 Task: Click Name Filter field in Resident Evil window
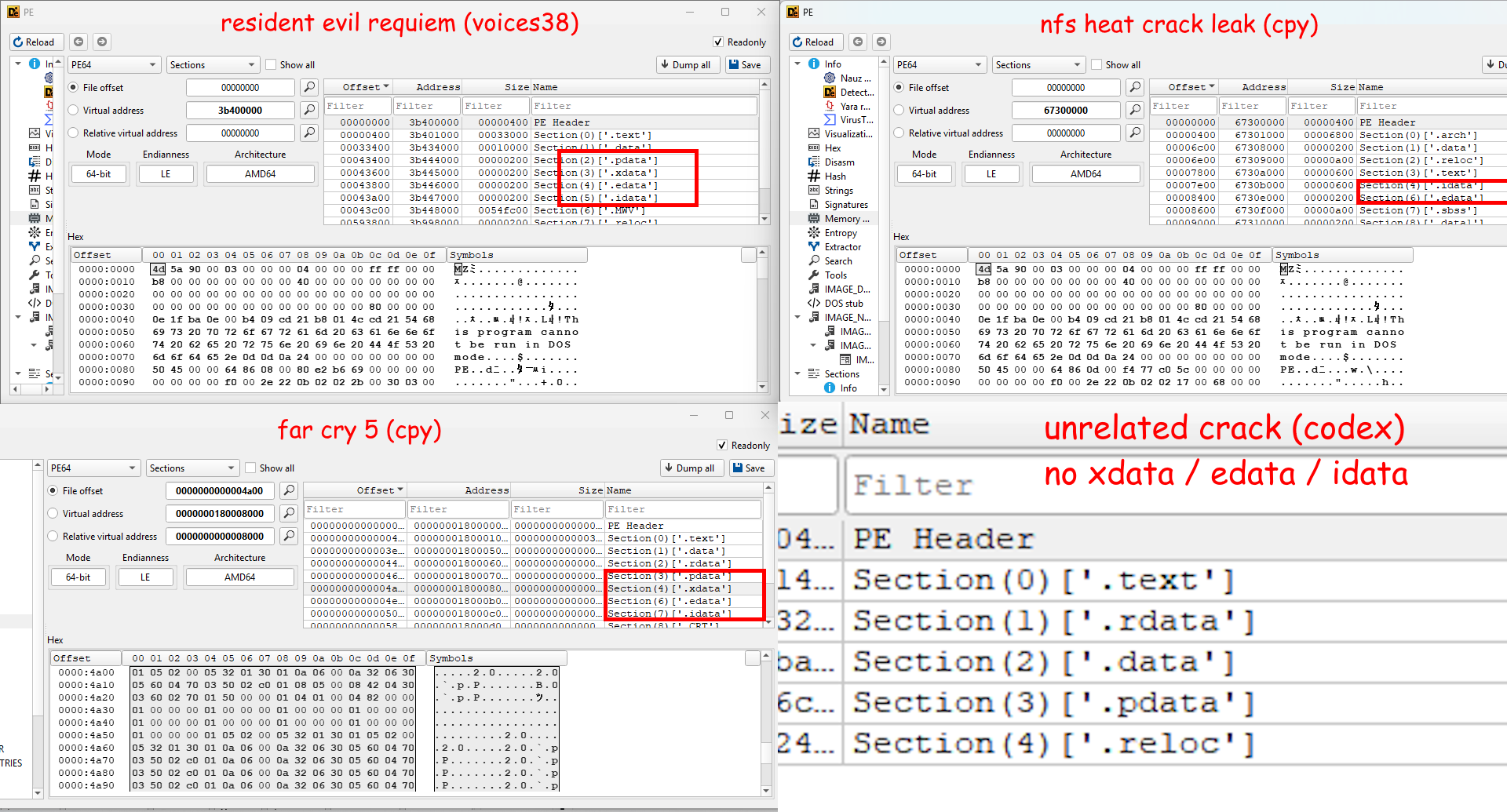644,106
